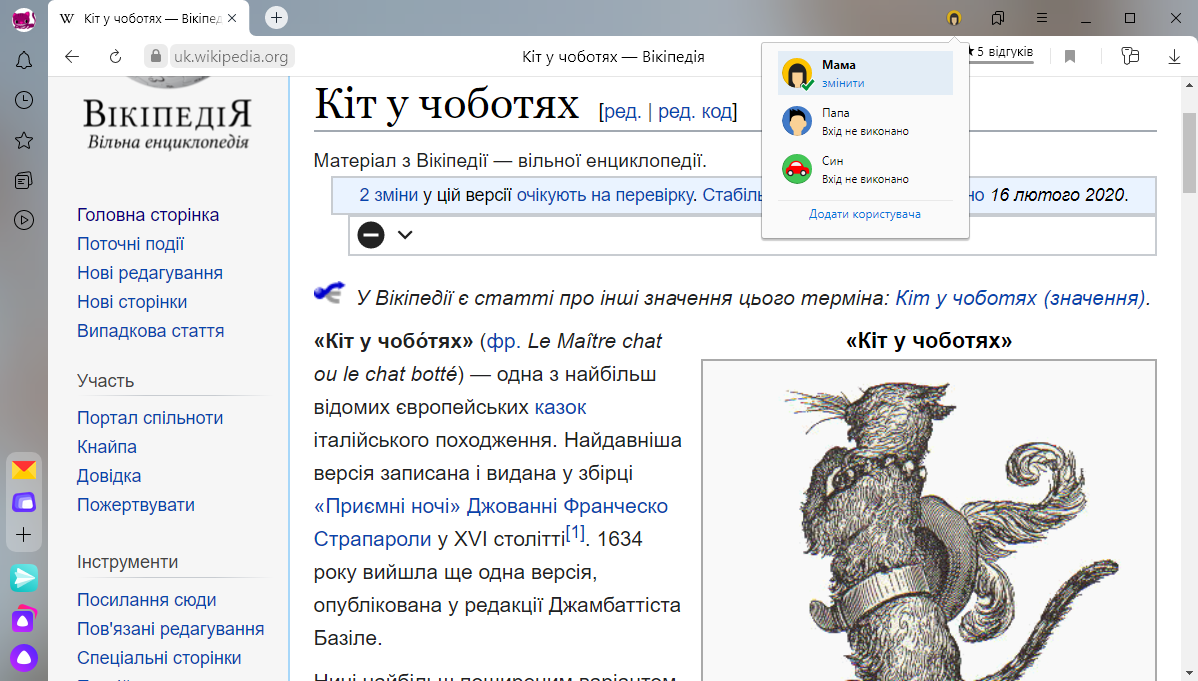This screenshot has width=1198, height=681.
Task: Open collections icon in sidebar
Action: [24, 180]
